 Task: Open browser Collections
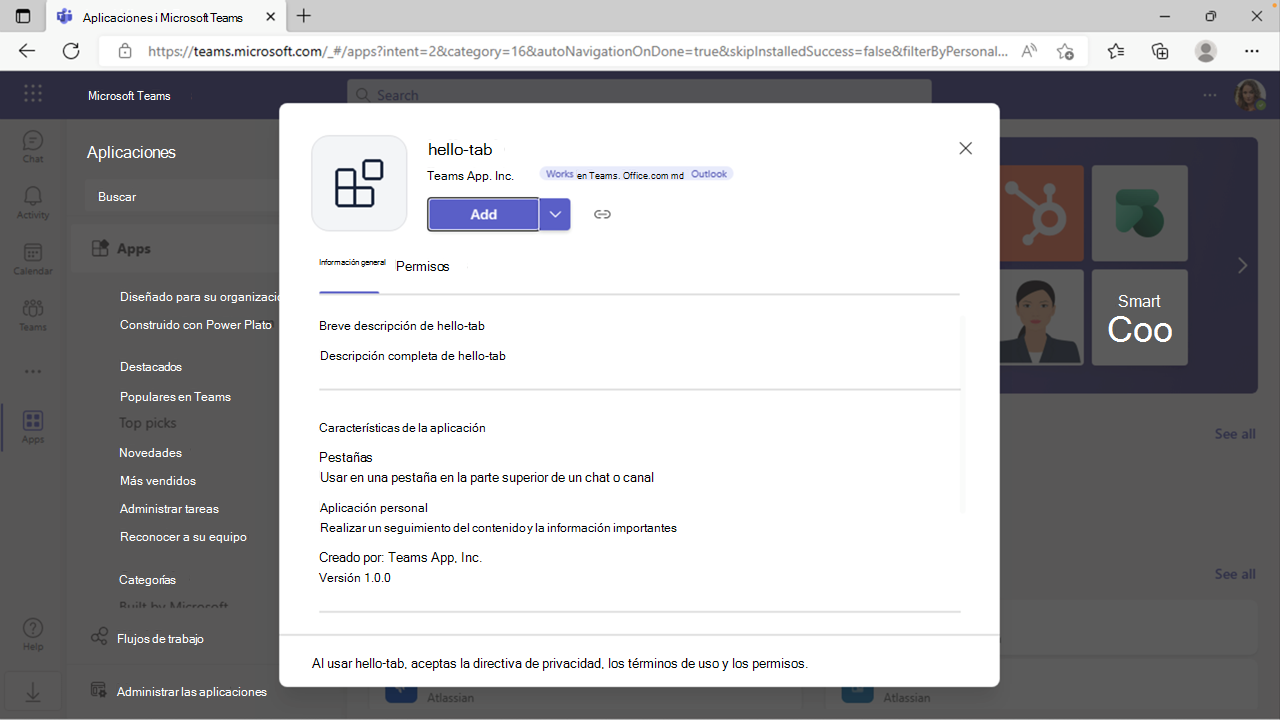[x=1160, y=51]
